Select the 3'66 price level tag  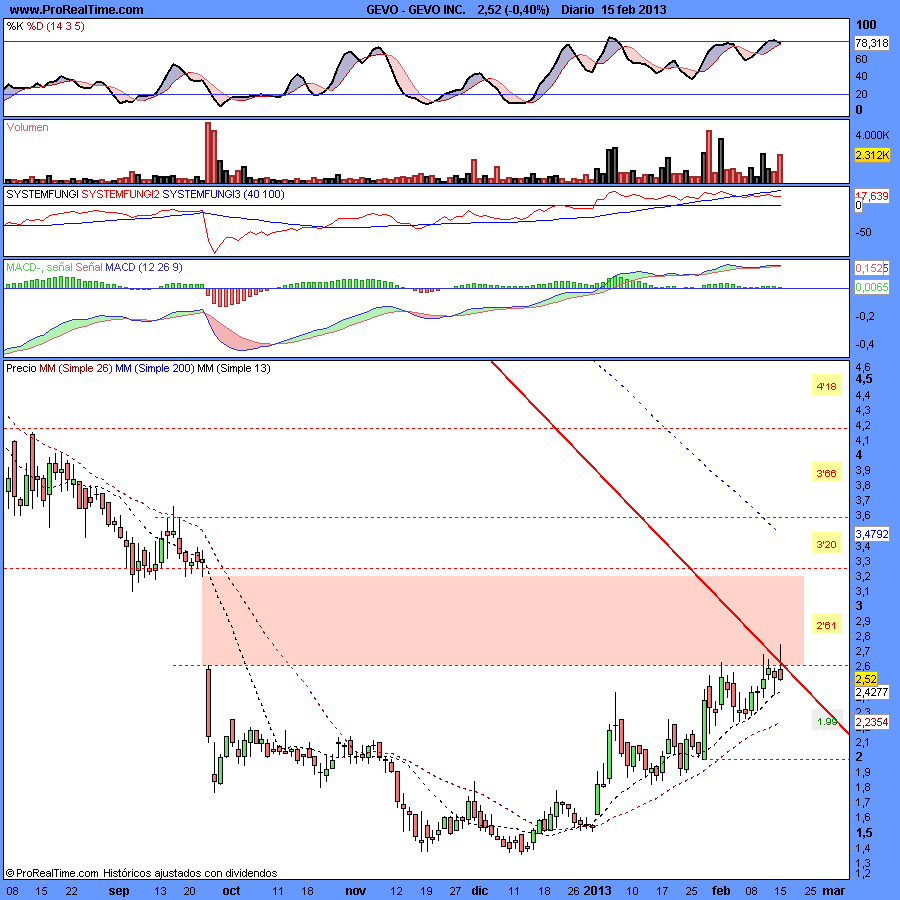point(827,474)
